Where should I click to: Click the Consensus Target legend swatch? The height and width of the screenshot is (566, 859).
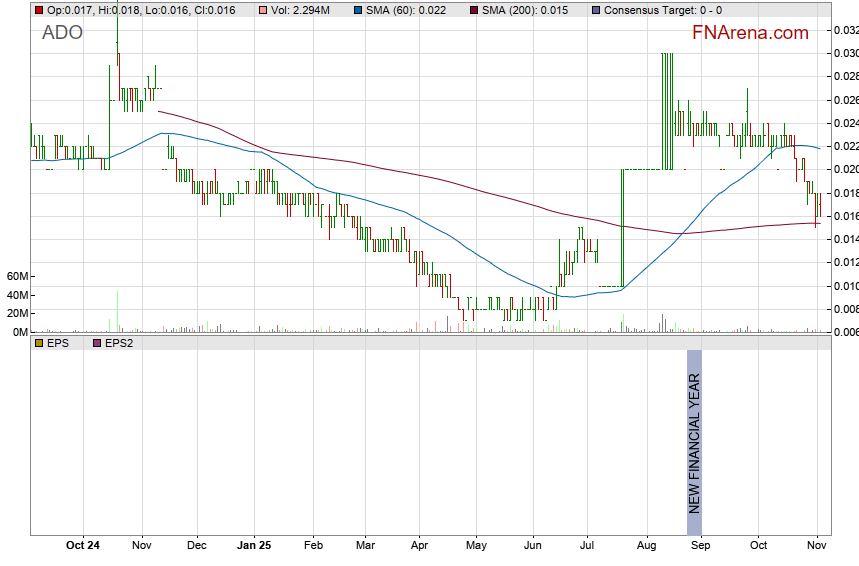click(596, 9)
